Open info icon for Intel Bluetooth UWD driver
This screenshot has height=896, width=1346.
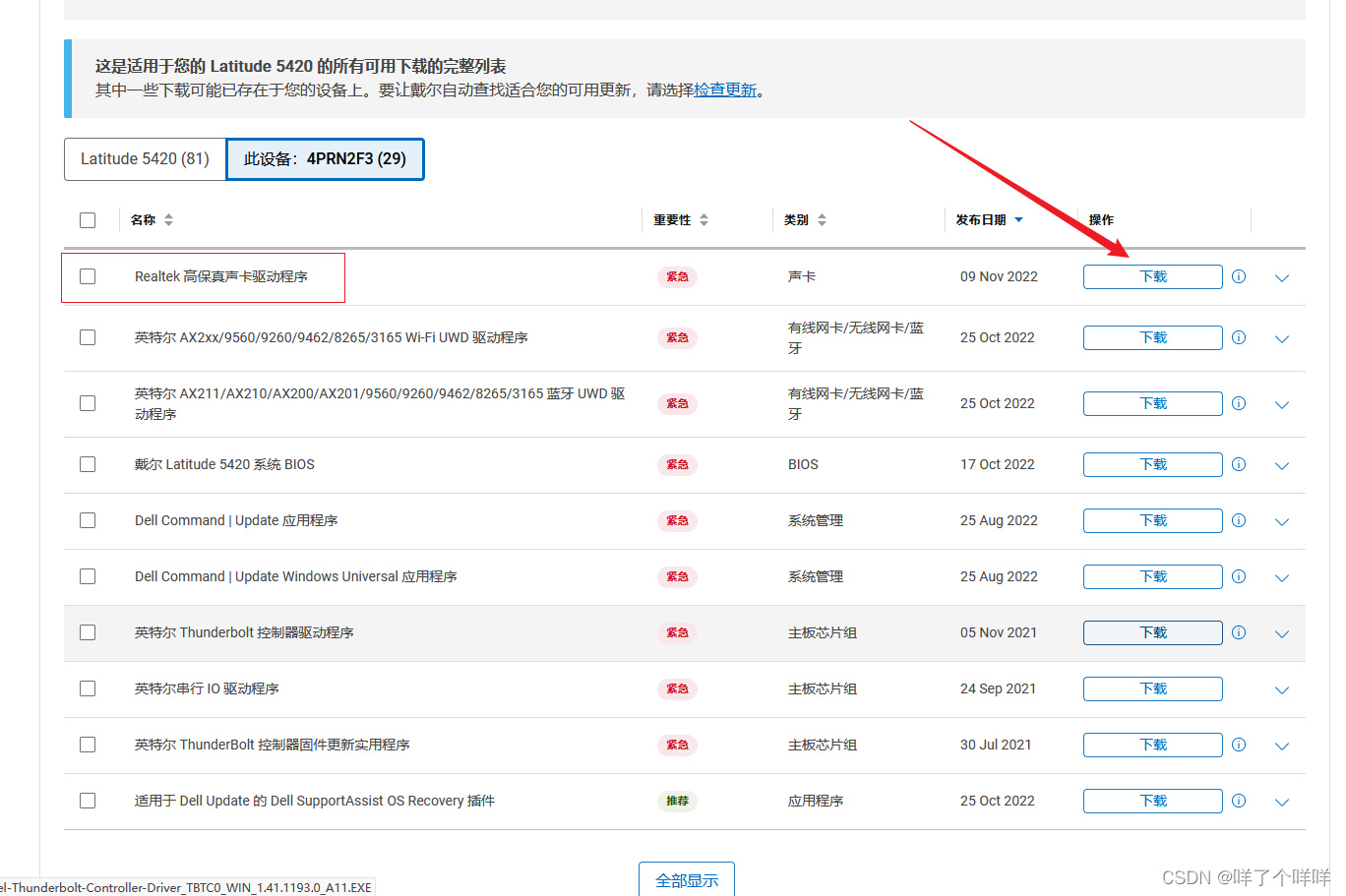1239,403
